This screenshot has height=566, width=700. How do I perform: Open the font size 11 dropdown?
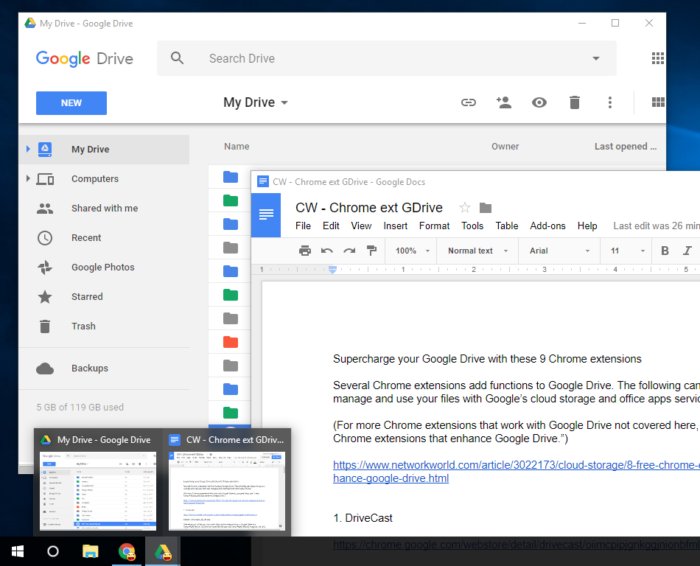[627, 251]
